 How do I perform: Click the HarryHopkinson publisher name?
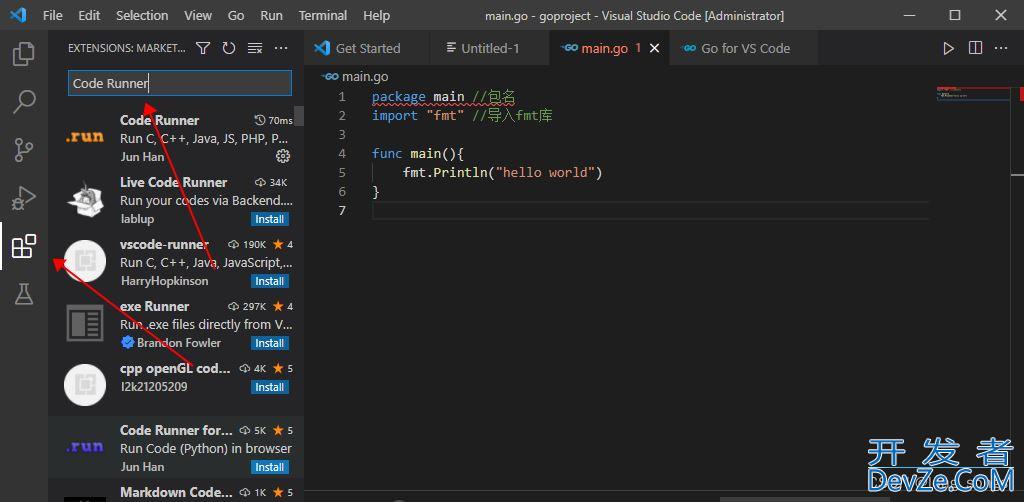point(165,281)
